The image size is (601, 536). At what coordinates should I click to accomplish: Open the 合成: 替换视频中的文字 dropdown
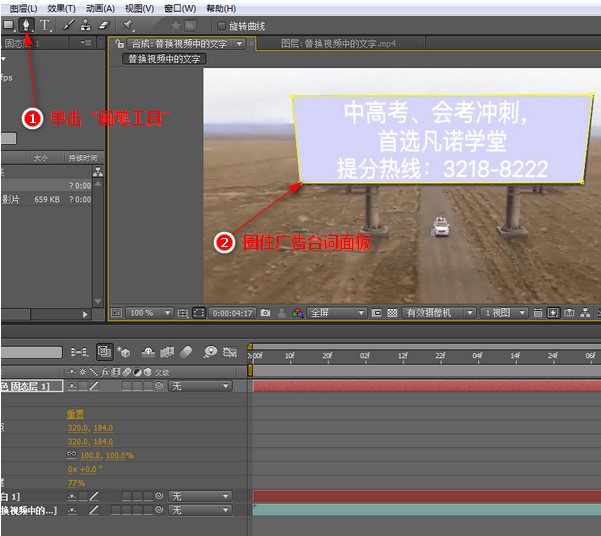click(240, 44)
